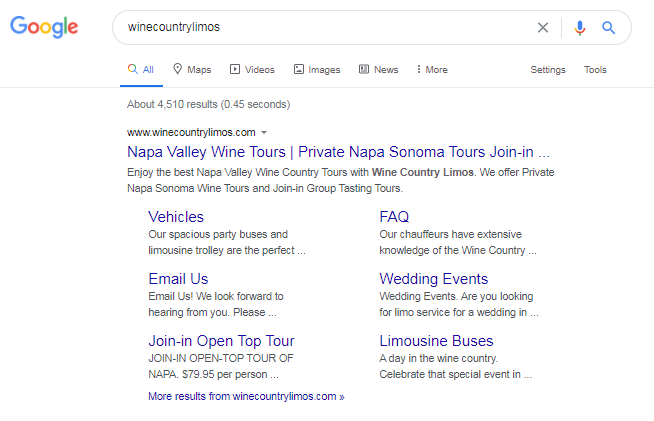Open the Vehicles sitelink
The height and width of the screenshot is (421, 654).
(x=175, y=216)
